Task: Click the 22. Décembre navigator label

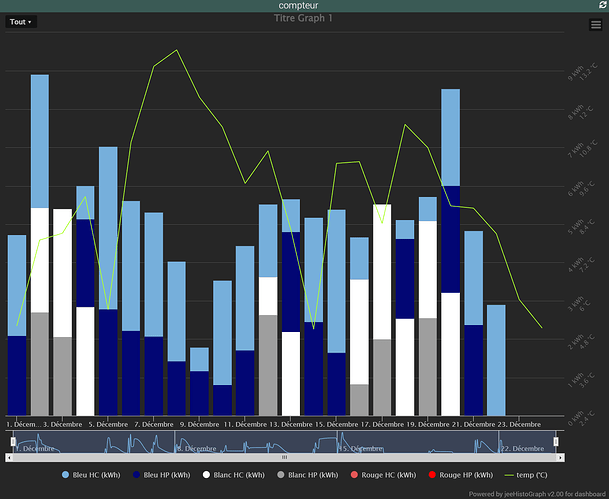Action: pyautogui.click(x=522, y=449)
